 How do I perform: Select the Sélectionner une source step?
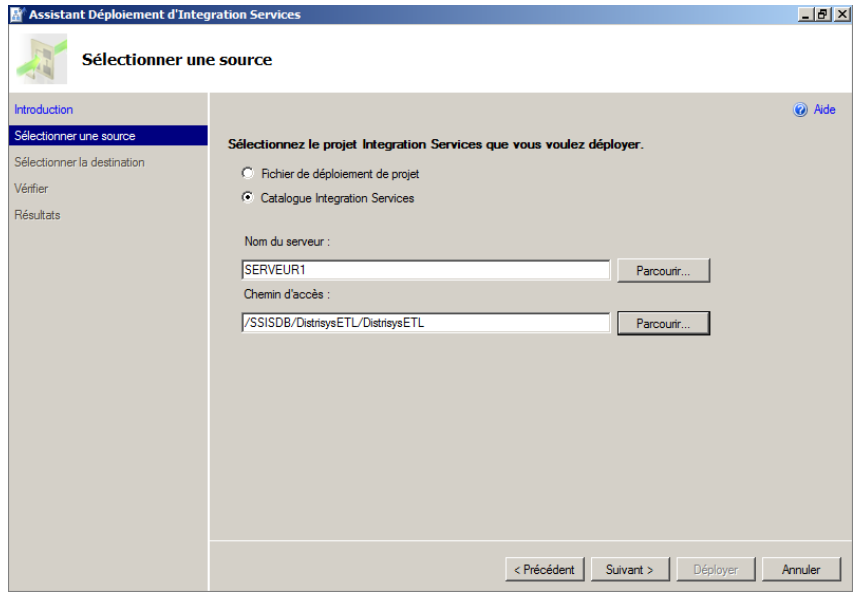point(75,136)
